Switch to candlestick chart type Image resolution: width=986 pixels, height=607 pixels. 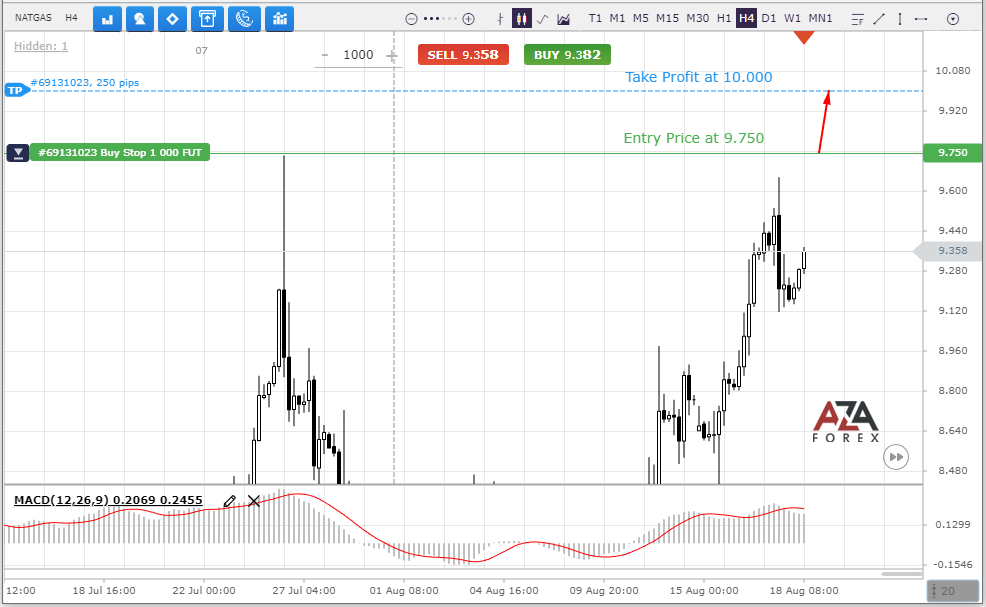point(521,18)
